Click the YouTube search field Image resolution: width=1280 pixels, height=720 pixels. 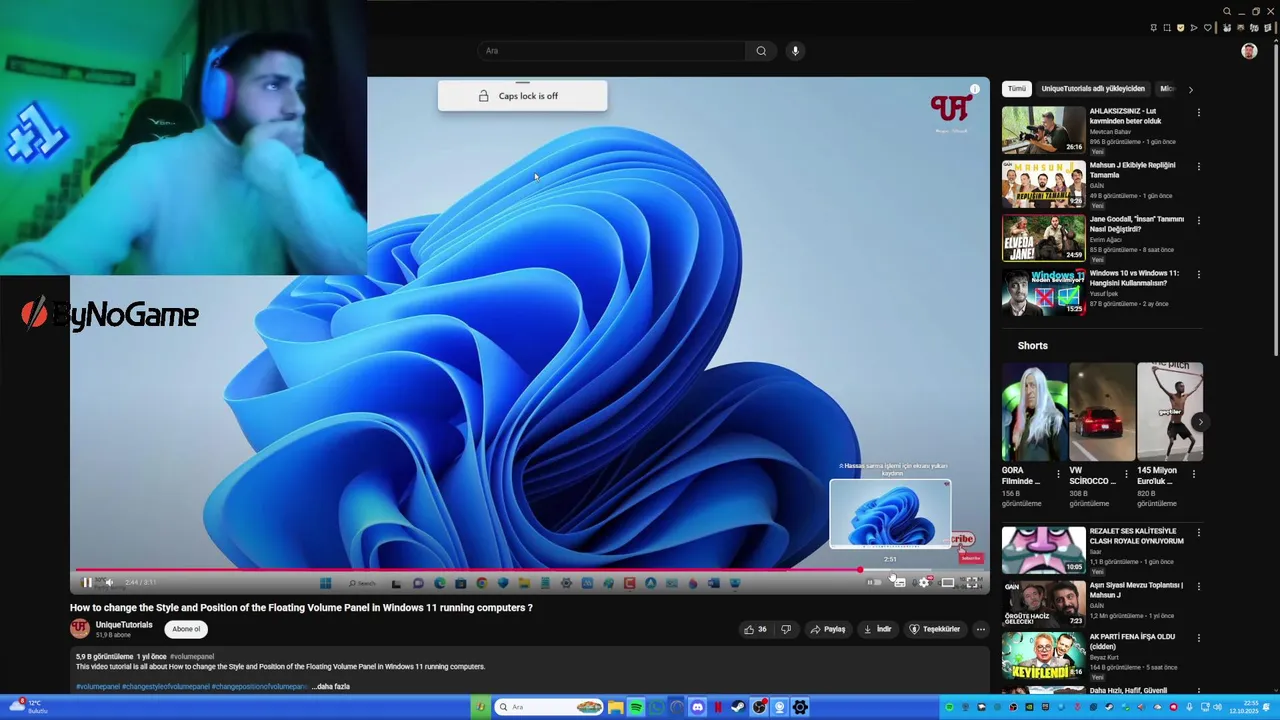611,51
